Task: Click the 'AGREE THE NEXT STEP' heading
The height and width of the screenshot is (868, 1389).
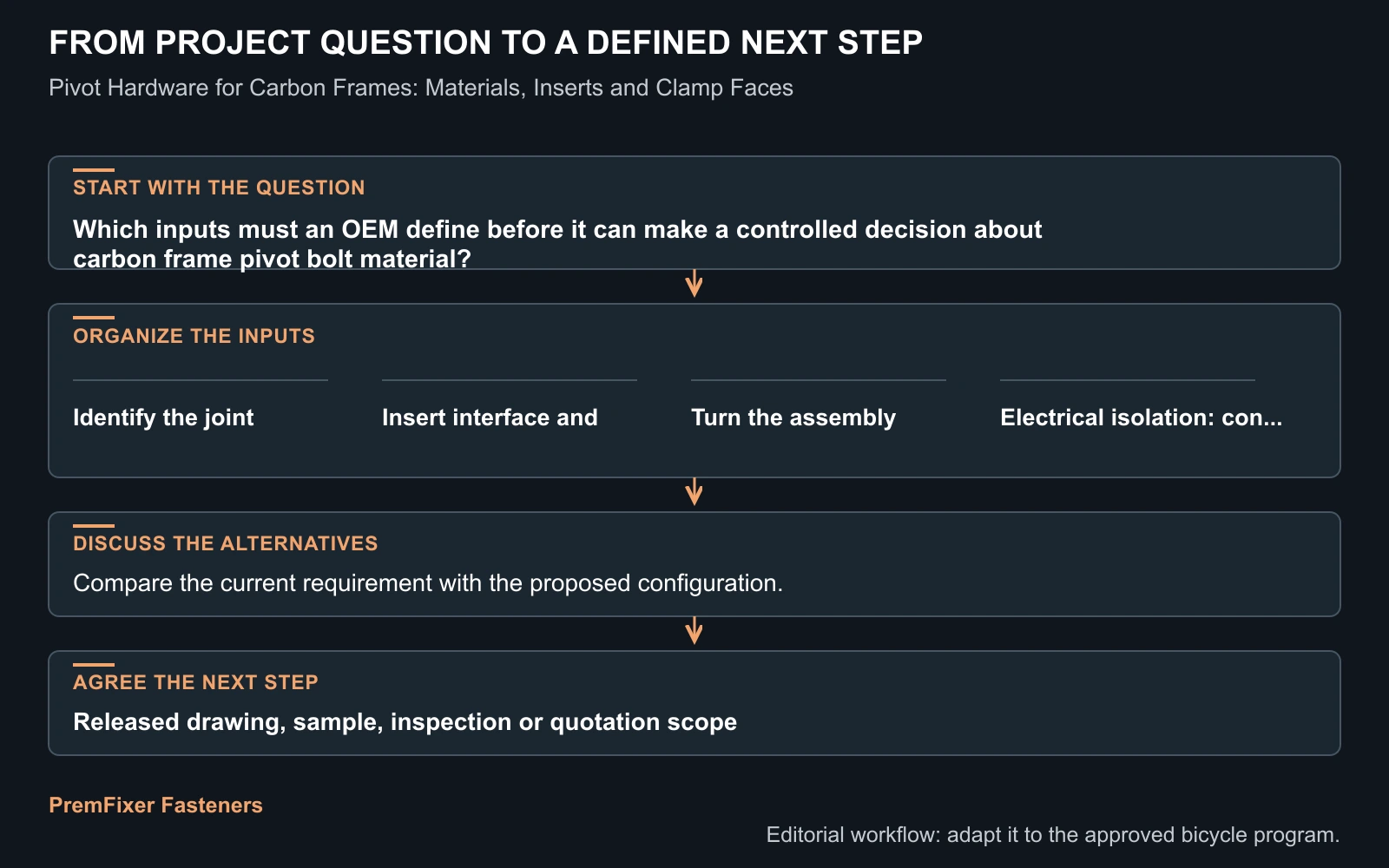Action: 195,682
